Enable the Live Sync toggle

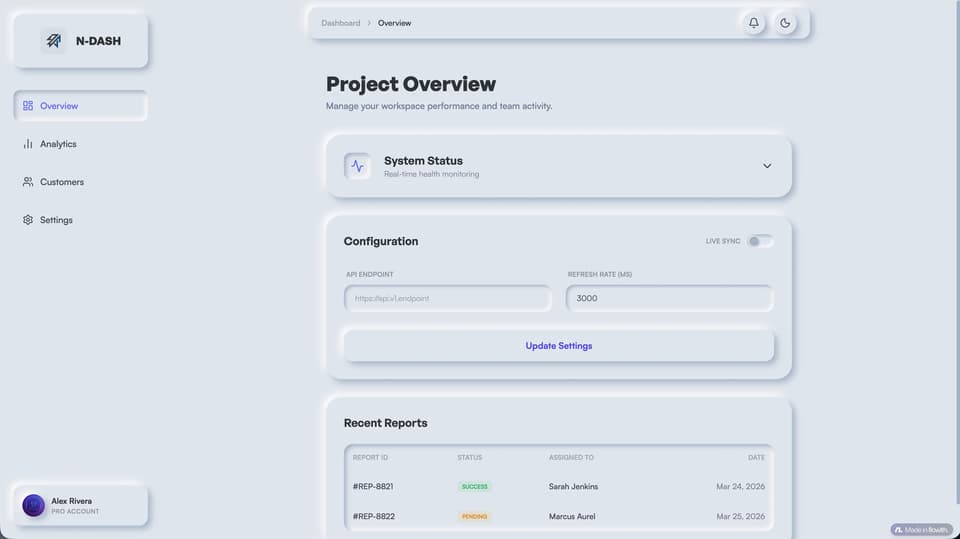coord(760,241)
